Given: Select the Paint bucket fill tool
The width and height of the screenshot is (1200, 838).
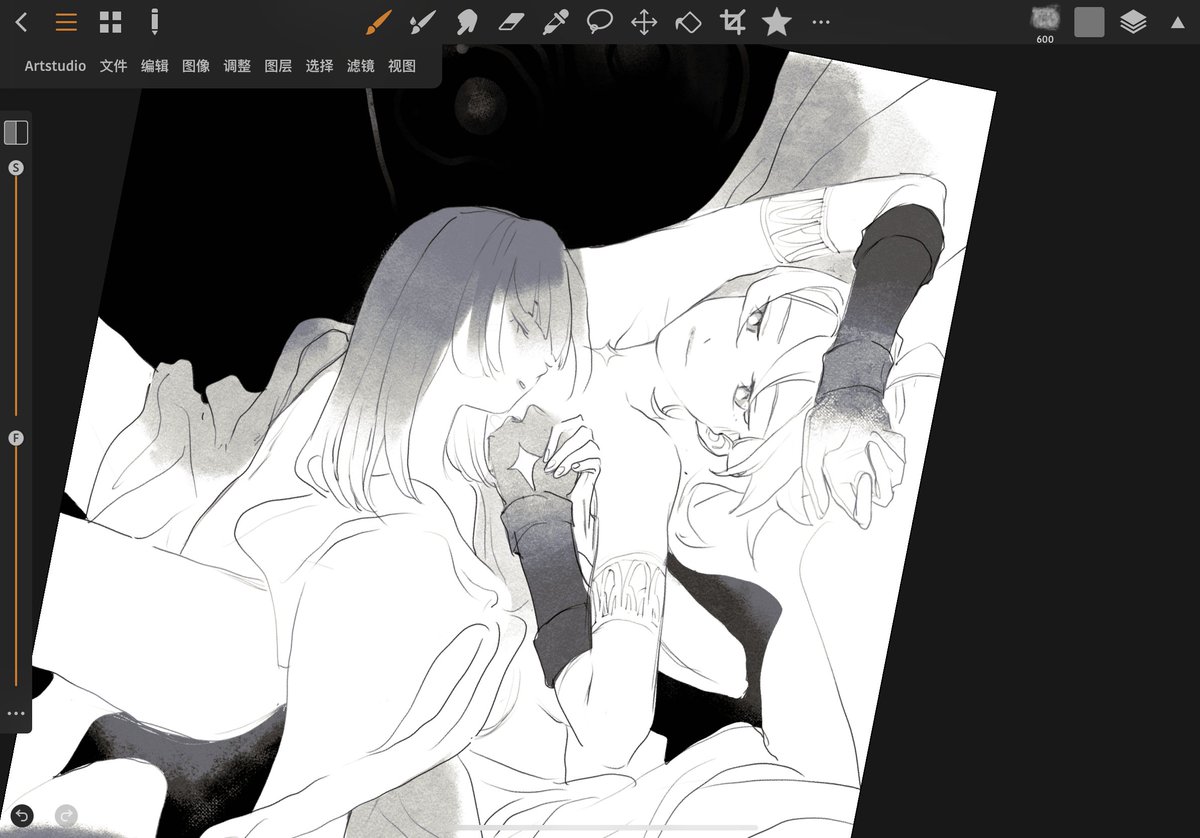Looking at the screenshot, I should pos(688,22).
